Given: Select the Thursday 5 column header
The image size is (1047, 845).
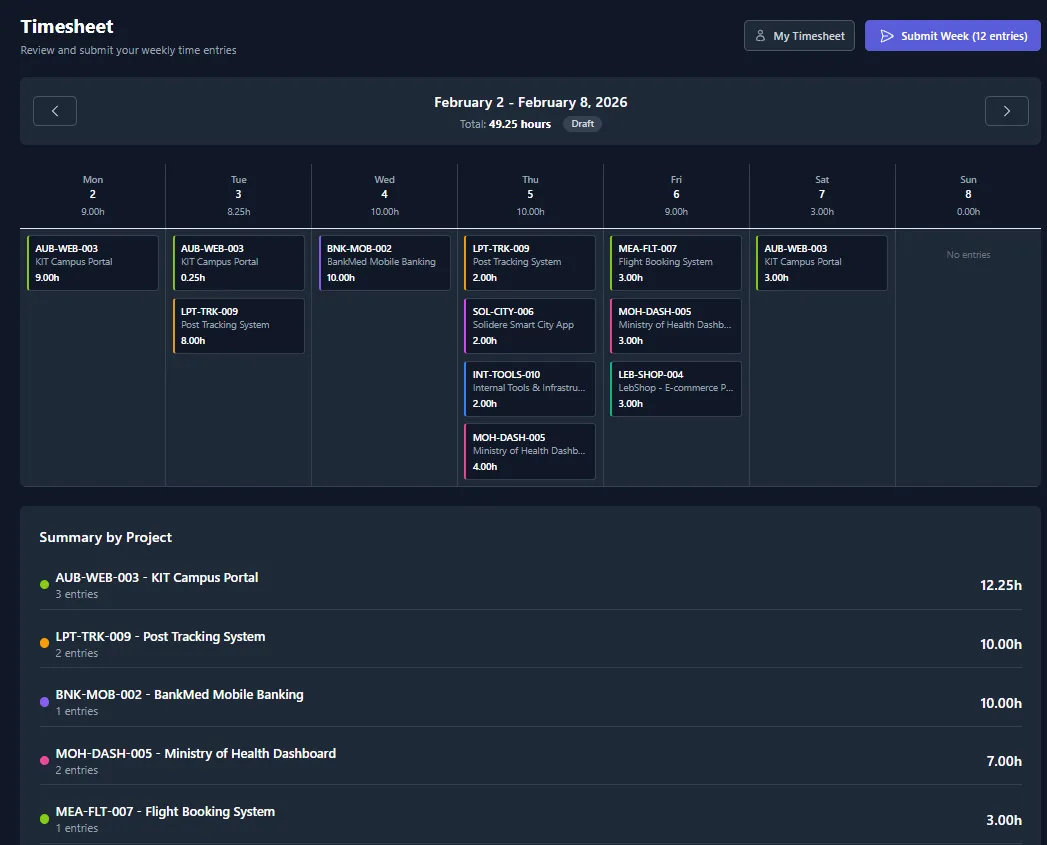Looking at the screenshot, I should 530,194.
